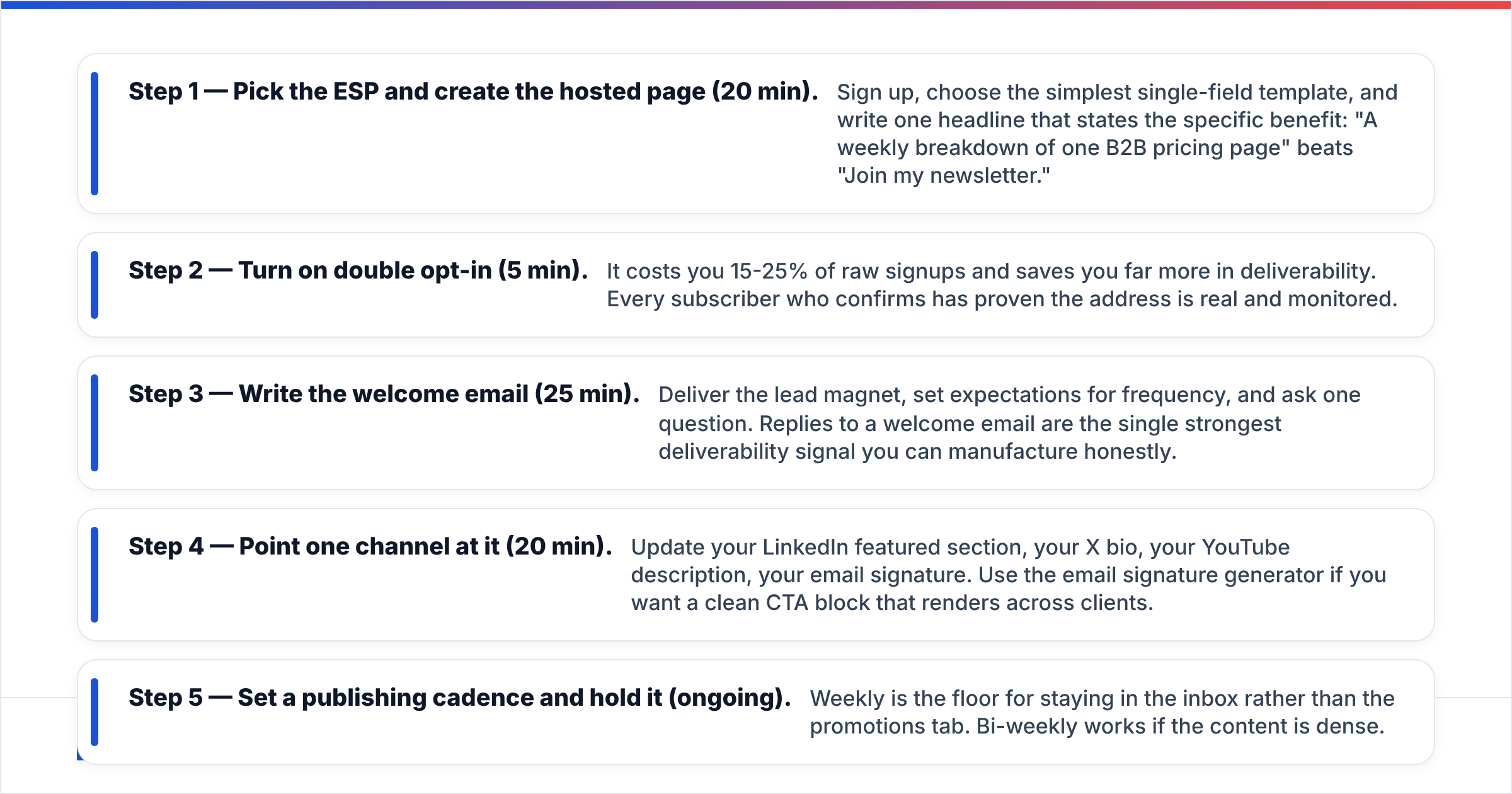Click the blue accent bar on Step 4 card
Image resolution: width=1512 pixels, height=794 pixels.
[94, 575]
